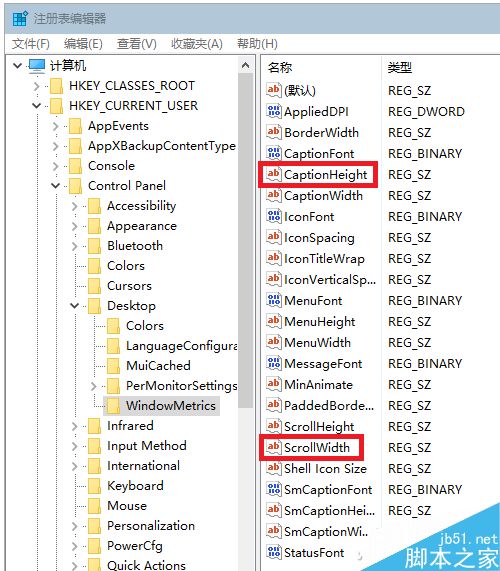The height and width of the screenshot is (571, 500).
Task: Click the Registry Editor app icon in title bar
Action: [20, 18]
